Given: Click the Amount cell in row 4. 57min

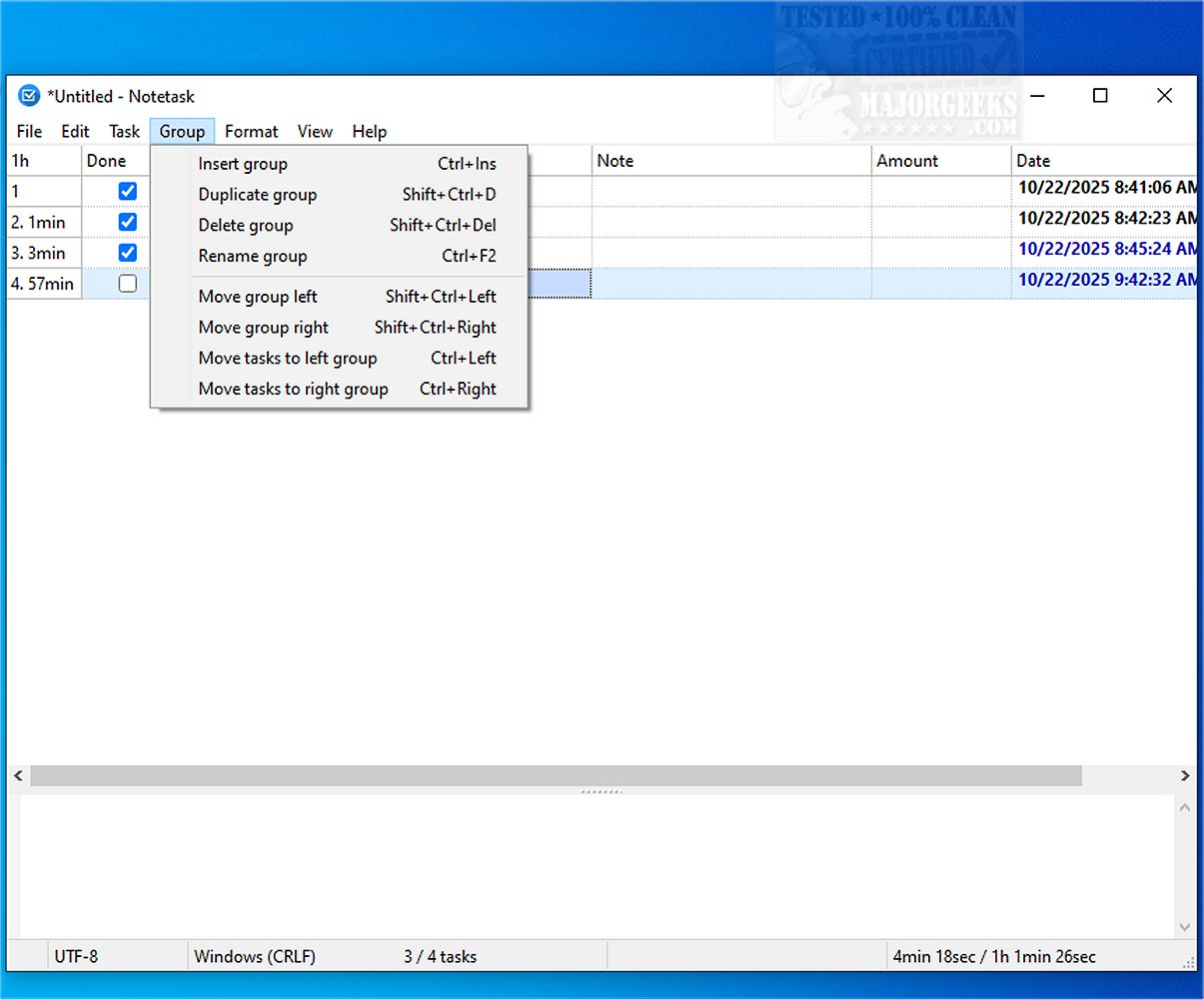Looking at the screenshot, I should tap(941, 284).
